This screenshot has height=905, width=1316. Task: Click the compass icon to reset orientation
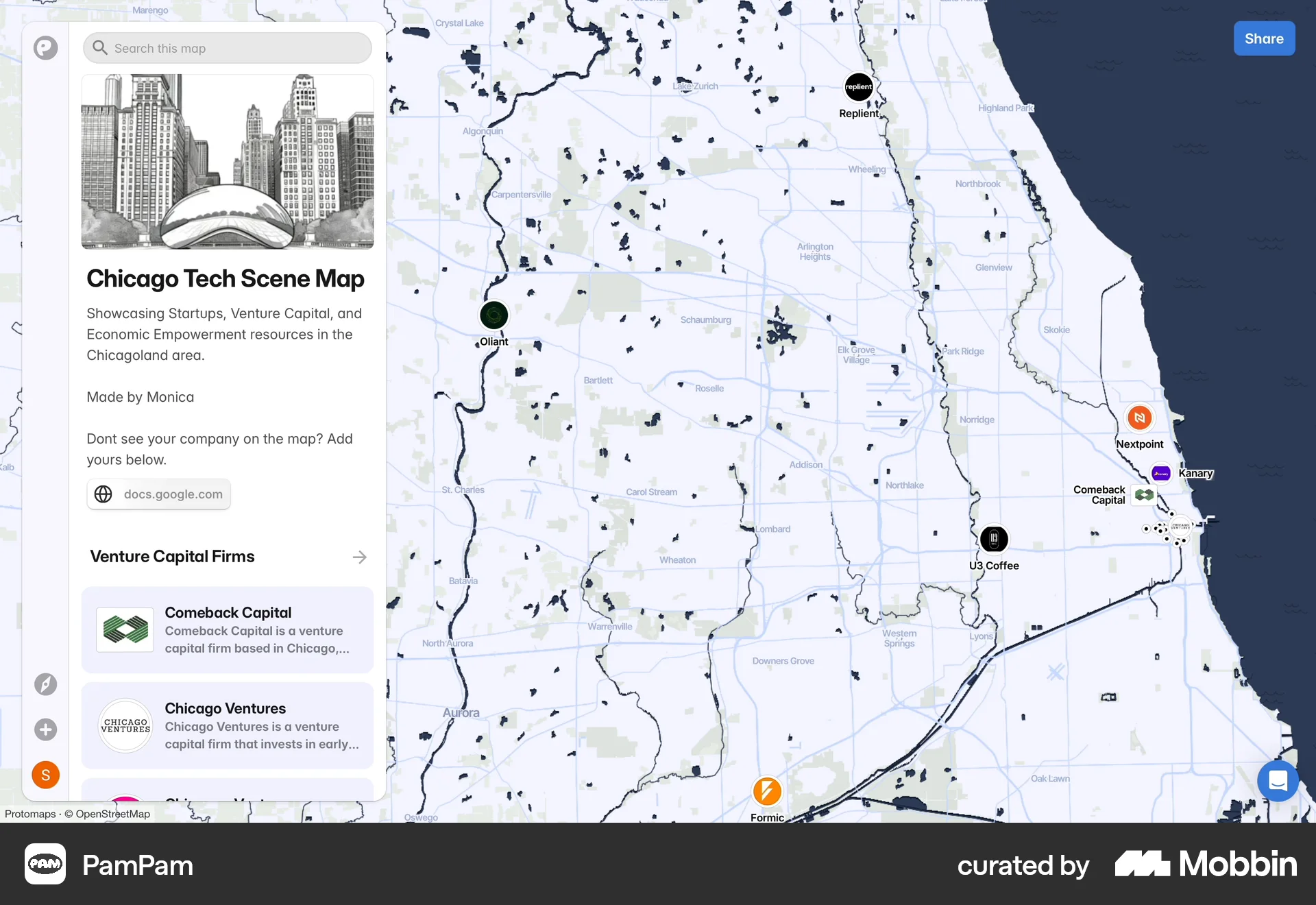tap(45, 684)
